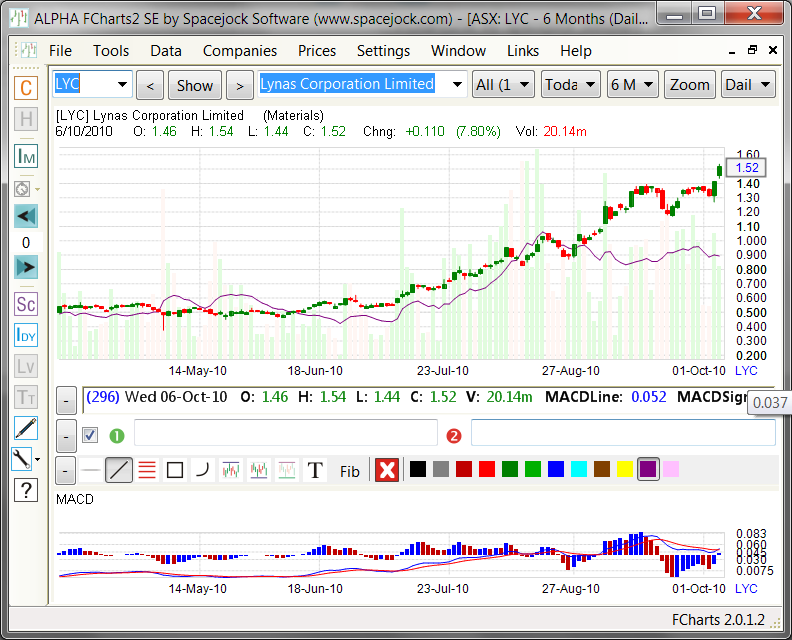This screenshot has width=792, height=640.
Task: Expand the clock icon dropdown arrow
Action: [37, 190]
